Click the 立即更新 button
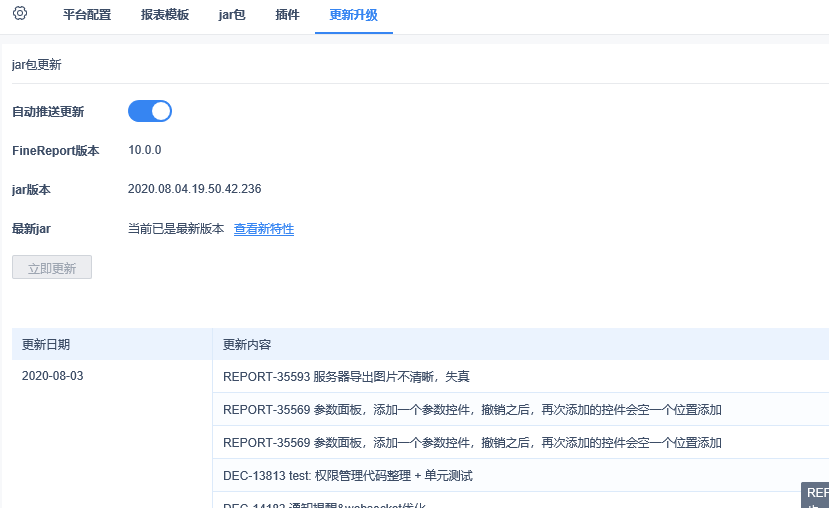 pos(52,267)
